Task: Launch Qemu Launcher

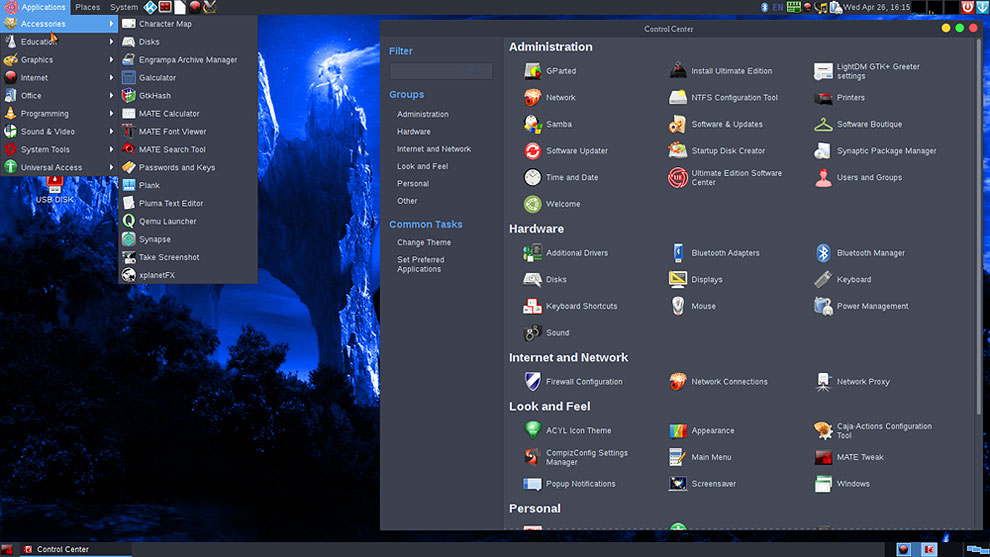Action: point(188,221)
